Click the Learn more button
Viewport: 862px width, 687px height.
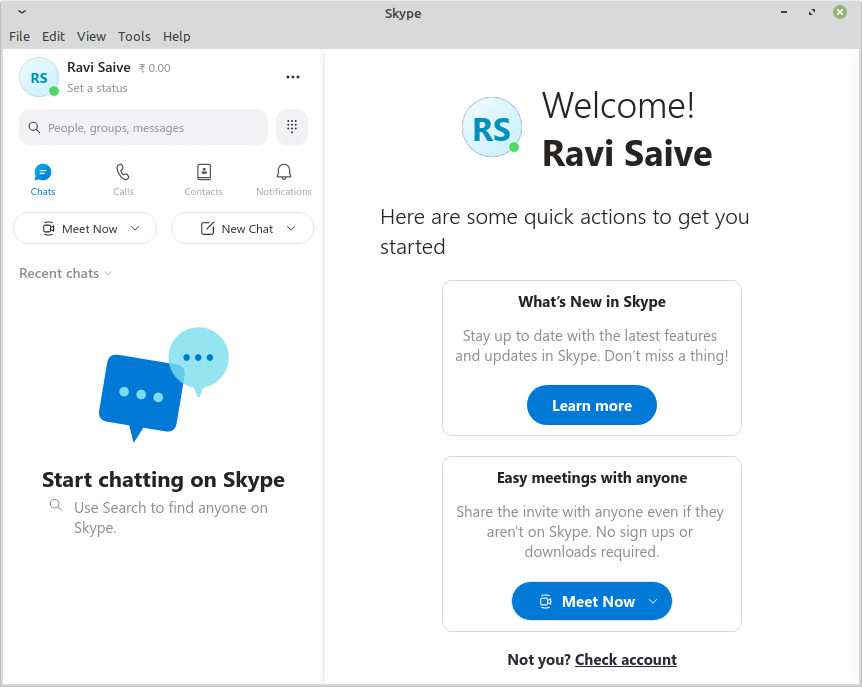tap(592, 405)
